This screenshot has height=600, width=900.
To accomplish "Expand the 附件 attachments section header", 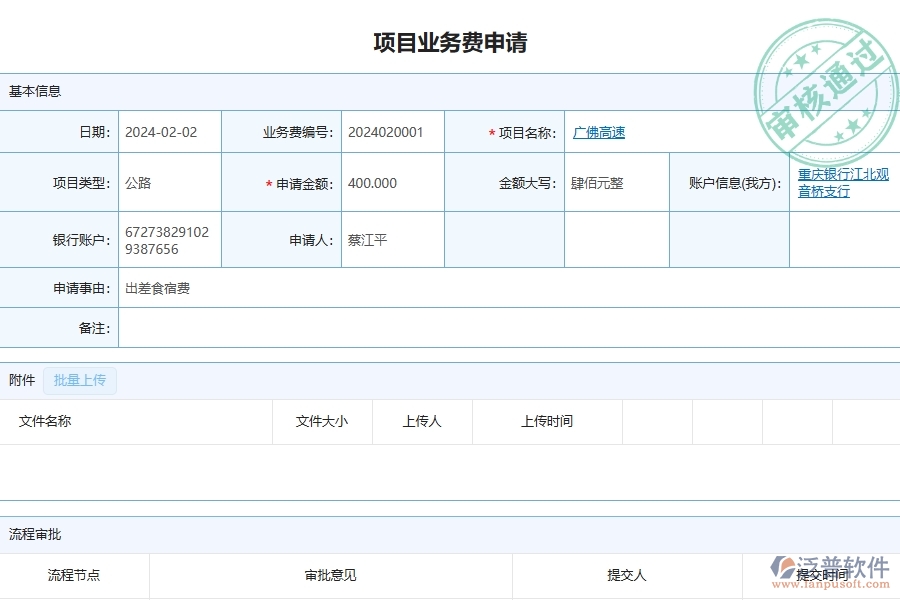I will pos(20,380).
